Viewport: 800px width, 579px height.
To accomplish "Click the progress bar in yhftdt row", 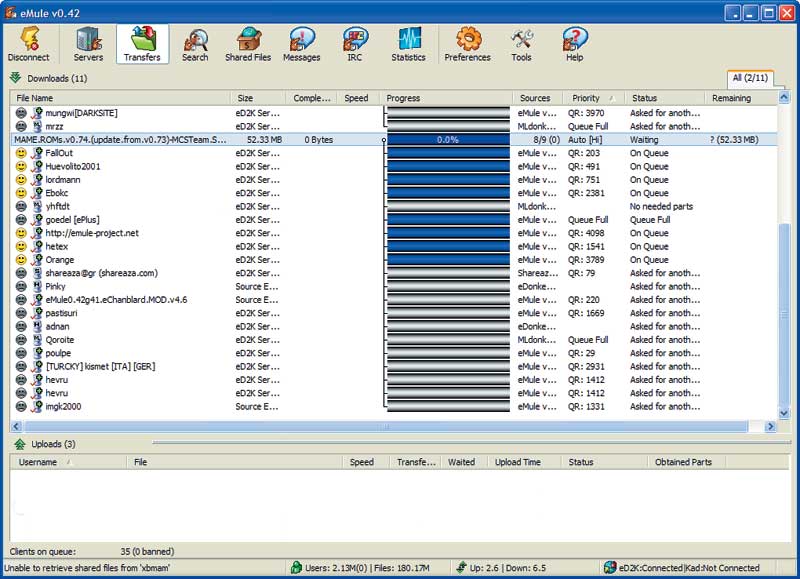I will [448, 207].
